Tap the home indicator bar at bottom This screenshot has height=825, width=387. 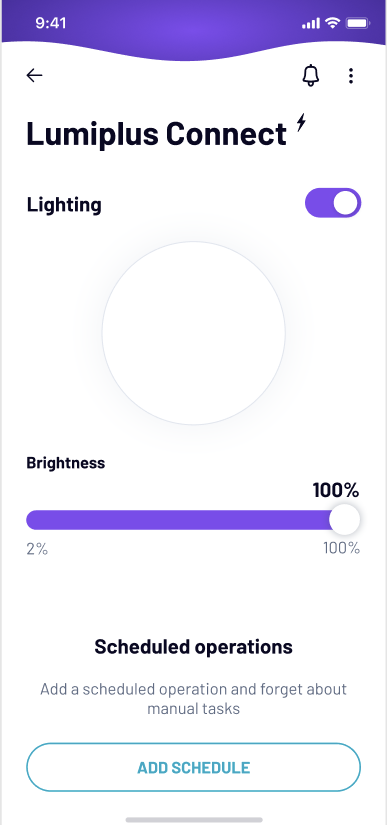[194, 820]
